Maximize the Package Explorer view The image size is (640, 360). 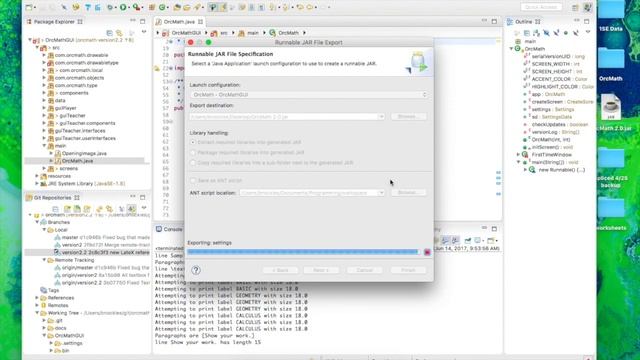(x=142, y=21)
